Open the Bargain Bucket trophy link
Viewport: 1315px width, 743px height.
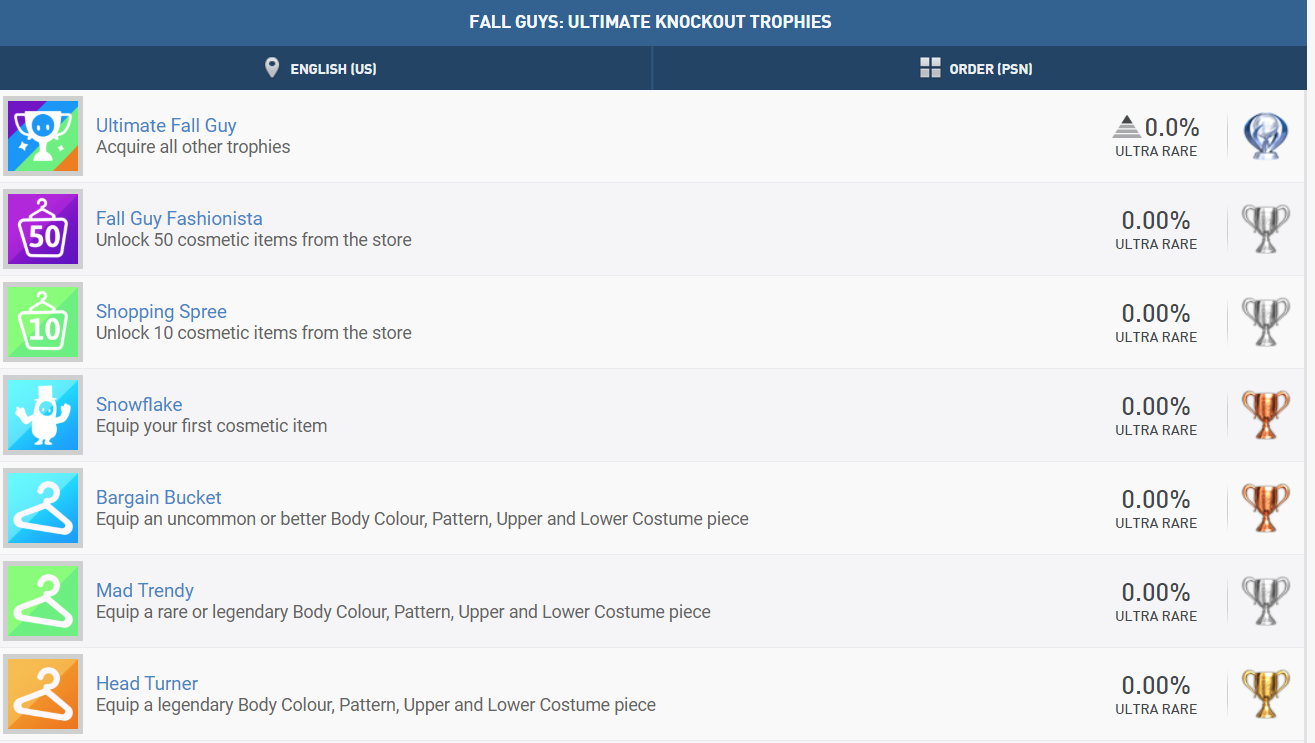point(158,497)
